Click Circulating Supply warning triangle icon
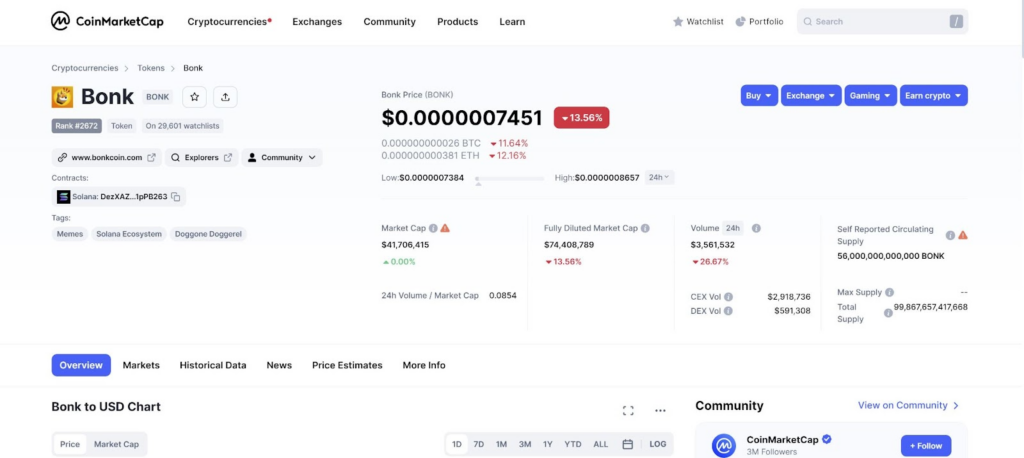Viewport: 1024px width, 458px height. point(963,235)
